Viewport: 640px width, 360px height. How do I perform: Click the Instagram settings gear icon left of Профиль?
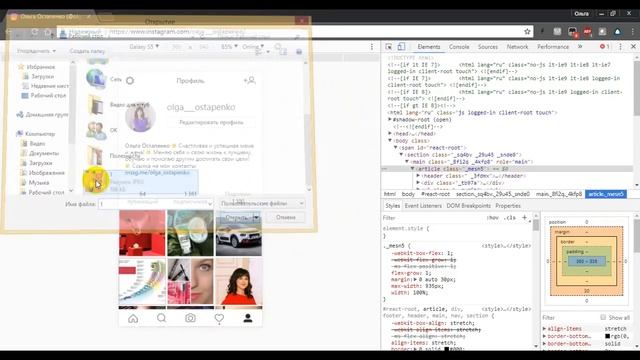130,80
